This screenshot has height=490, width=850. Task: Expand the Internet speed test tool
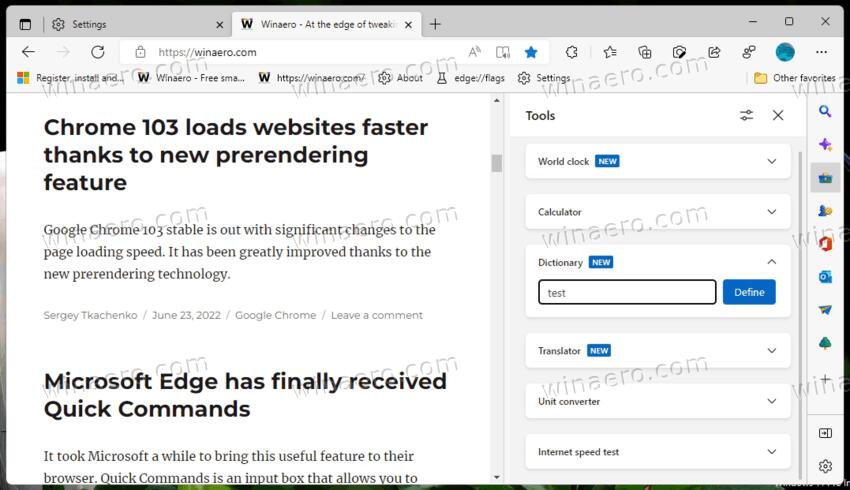click(771, 452)
